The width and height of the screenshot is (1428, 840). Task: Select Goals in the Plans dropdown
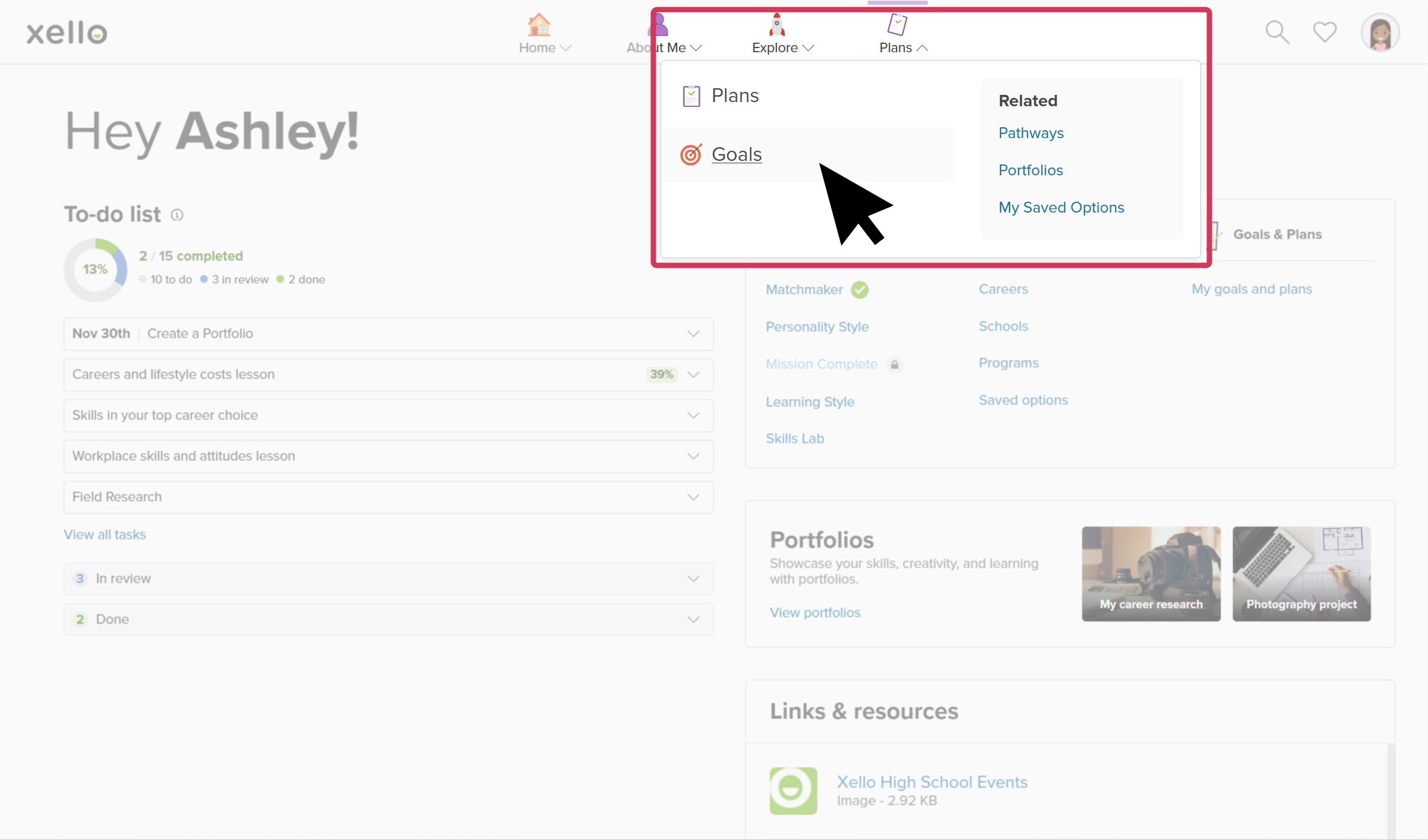click(736, 154)
